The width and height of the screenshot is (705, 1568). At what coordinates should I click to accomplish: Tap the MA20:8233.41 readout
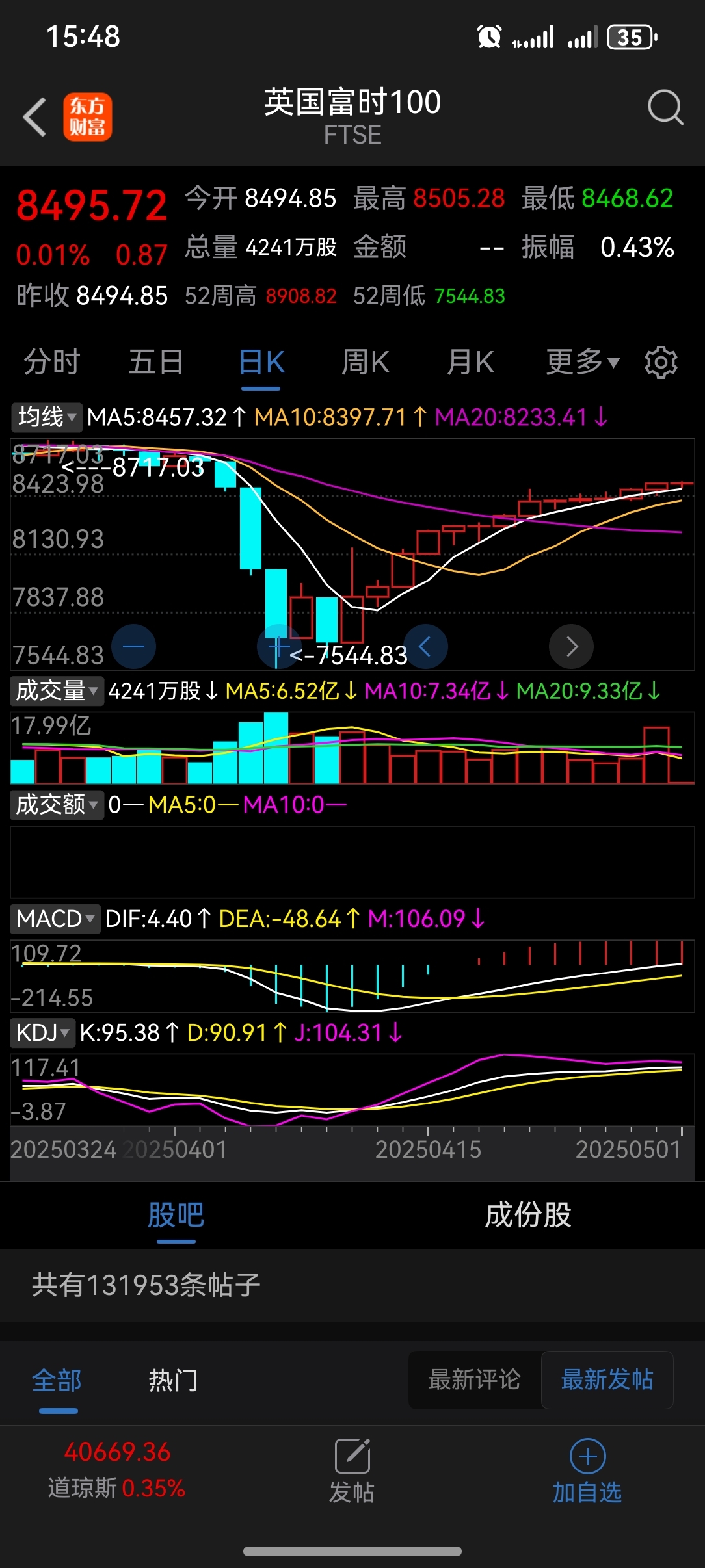522,417
